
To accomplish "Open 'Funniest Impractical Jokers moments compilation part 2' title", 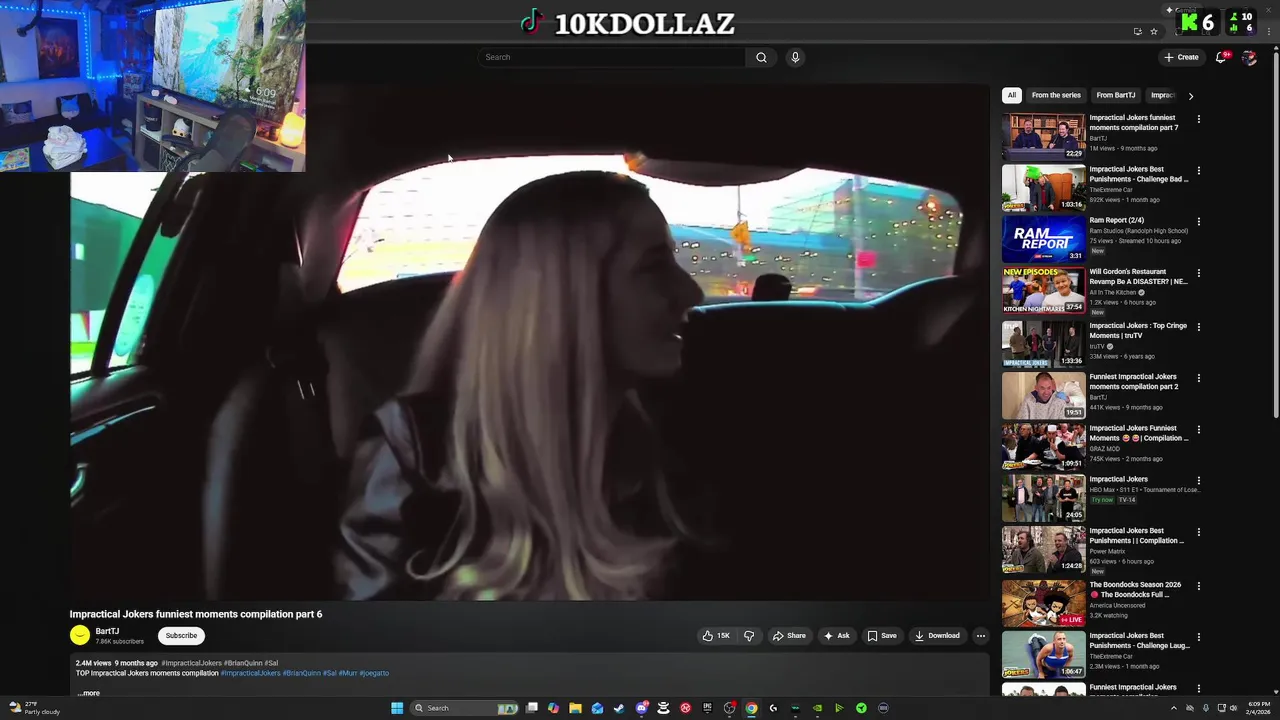I will click(1134, 382).
